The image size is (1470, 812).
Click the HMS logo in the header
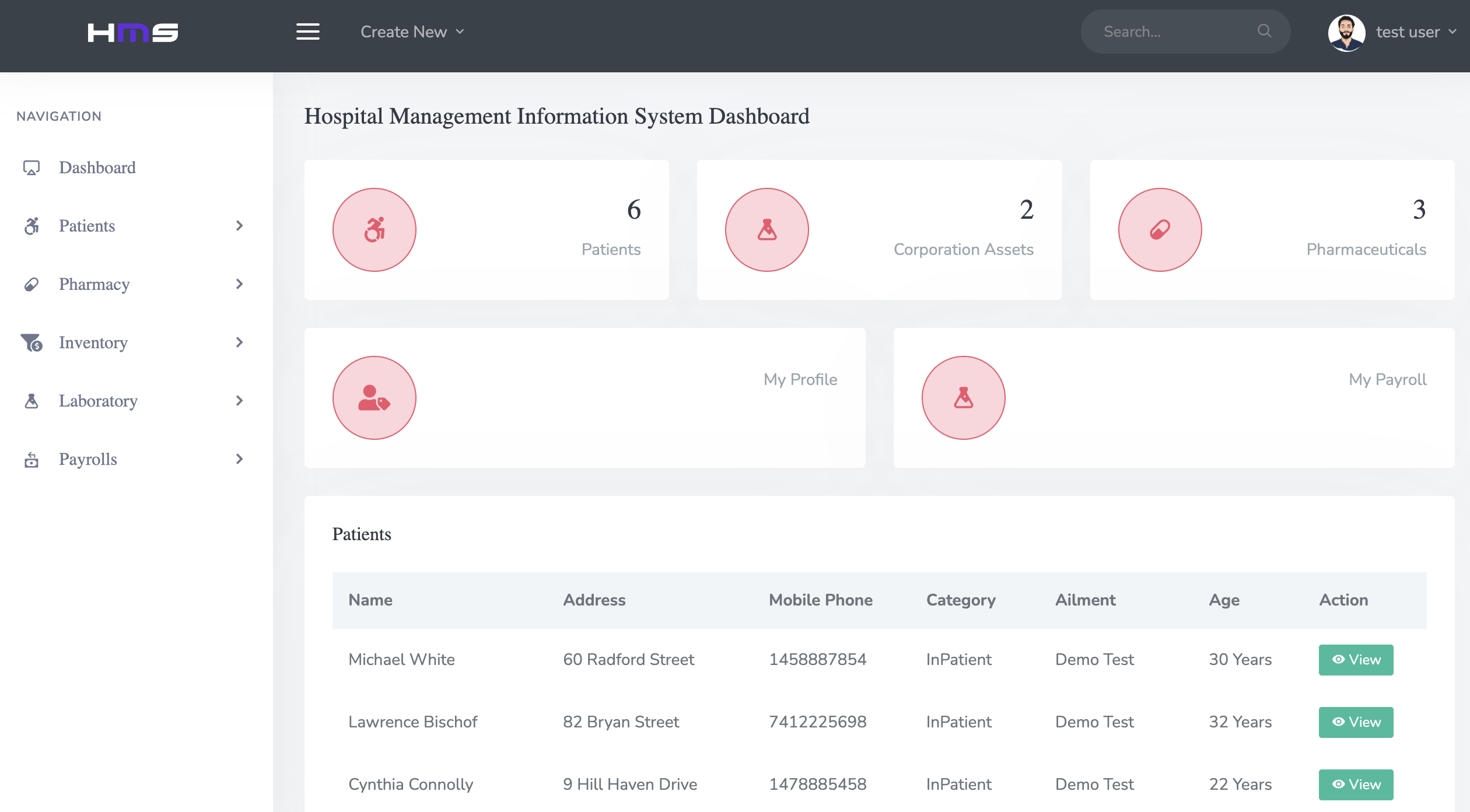[x=132, y=32]
